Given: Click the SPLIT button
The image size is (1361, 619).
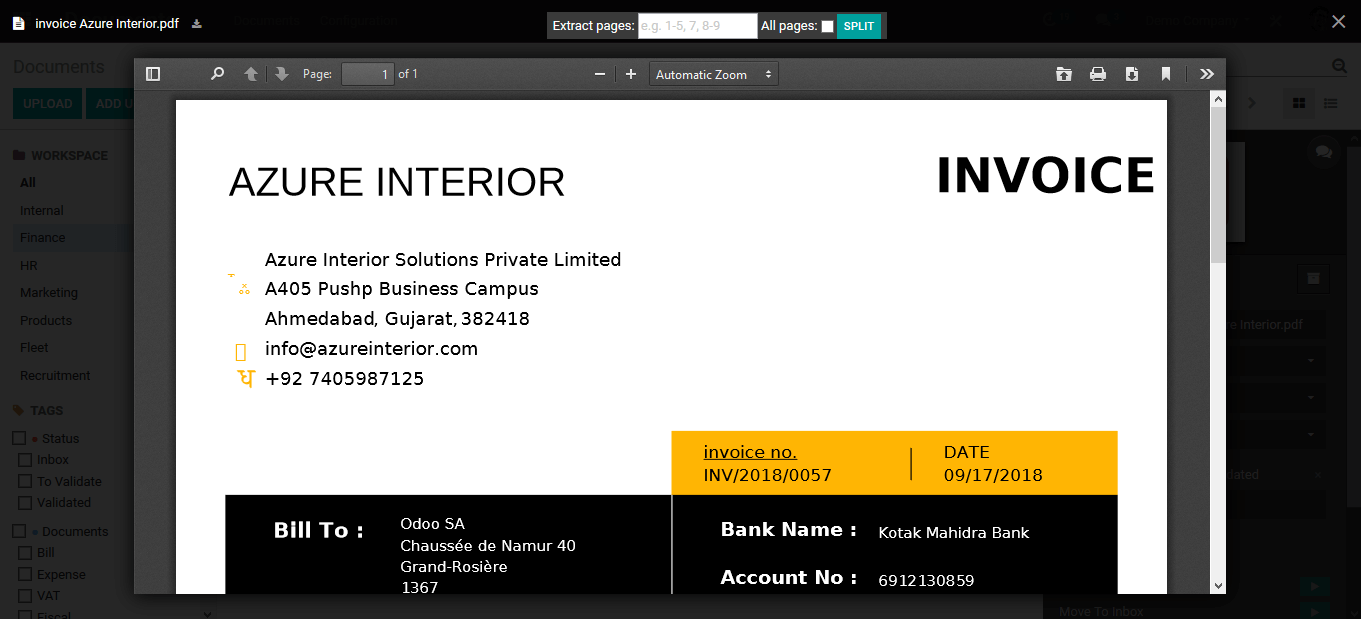Looking at the screenshot, I should [859, 26].
